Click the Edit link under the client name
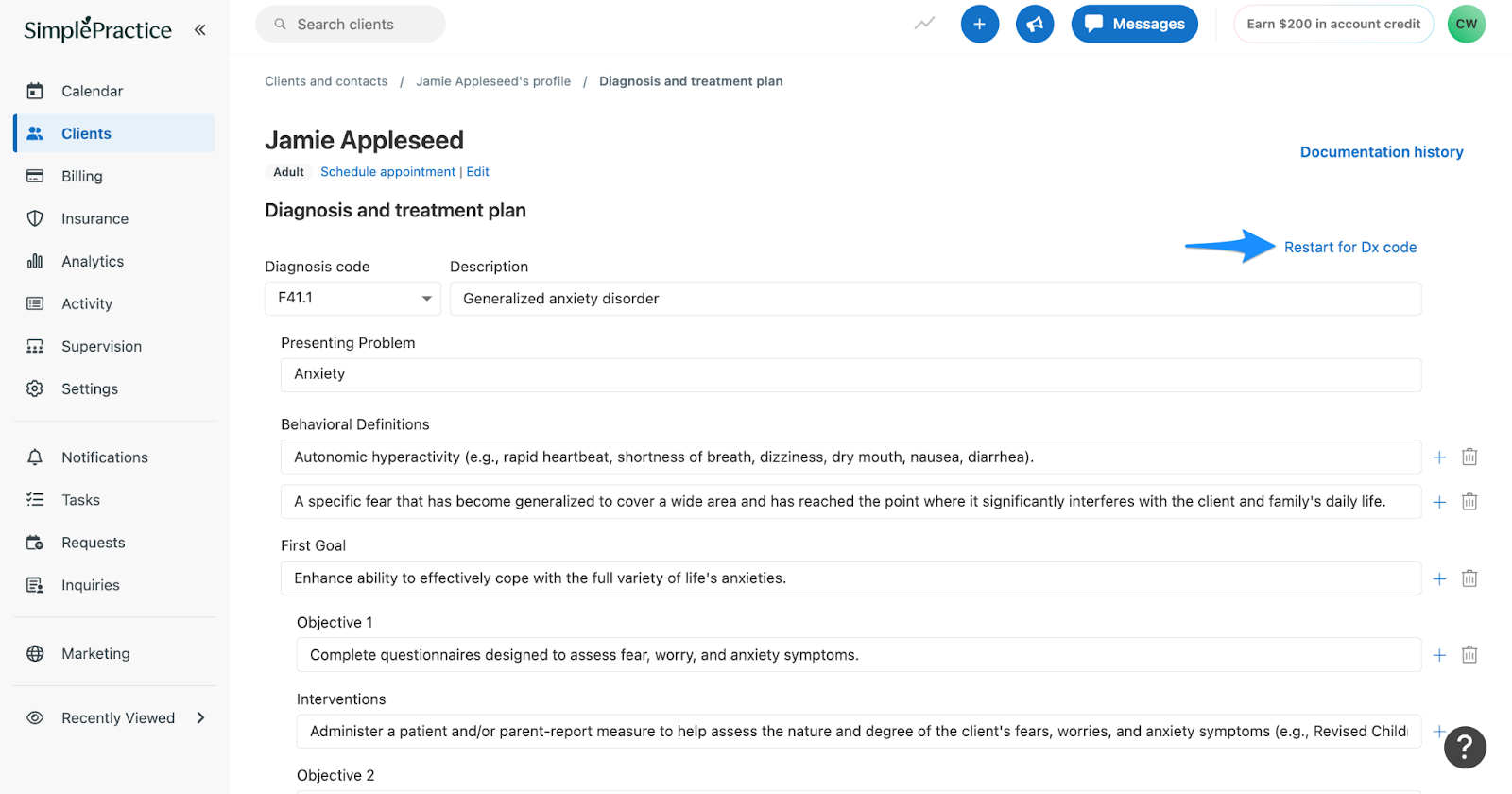1512x794 pixels. click(477, 172)
